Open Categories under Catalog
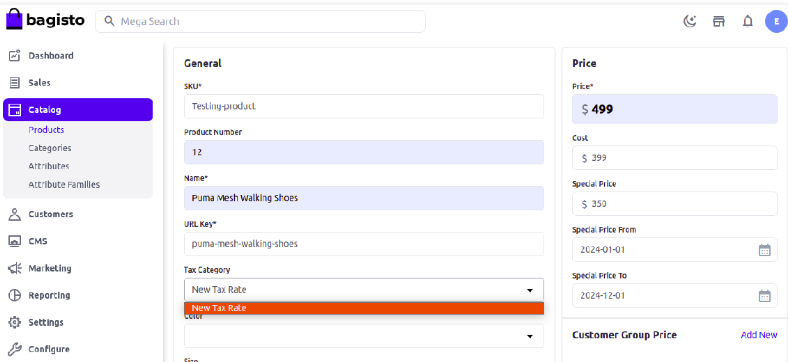This screenshot has height=362, width=788. [x=50, y=148]
